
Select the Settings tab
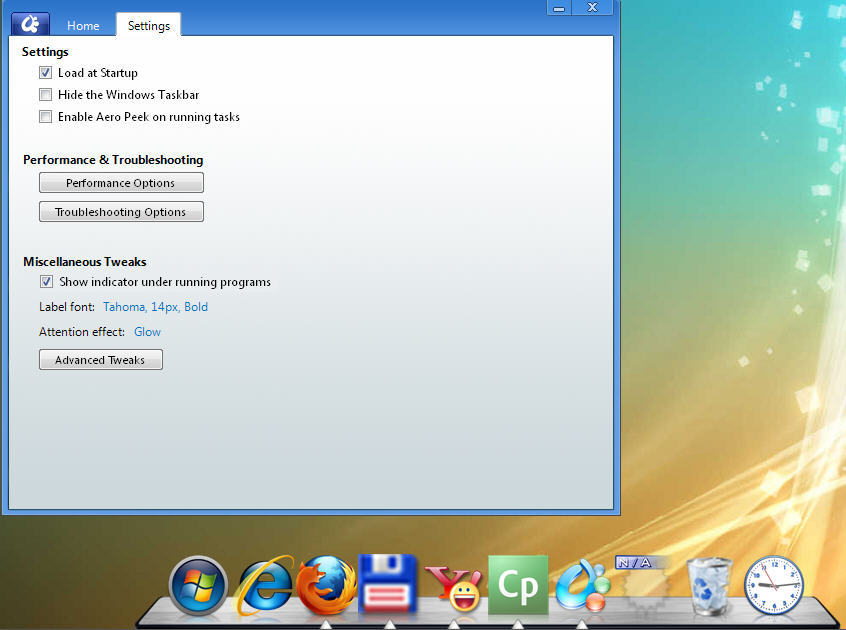point(148,25)
